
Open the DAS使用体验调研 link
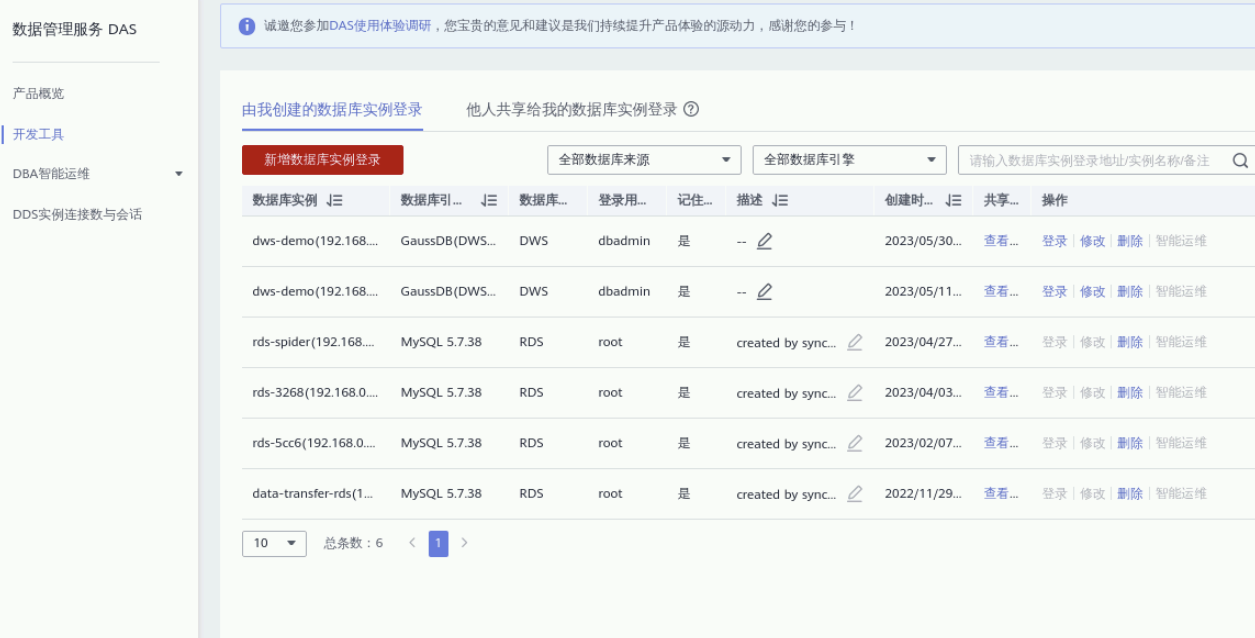tap(381, 26)
